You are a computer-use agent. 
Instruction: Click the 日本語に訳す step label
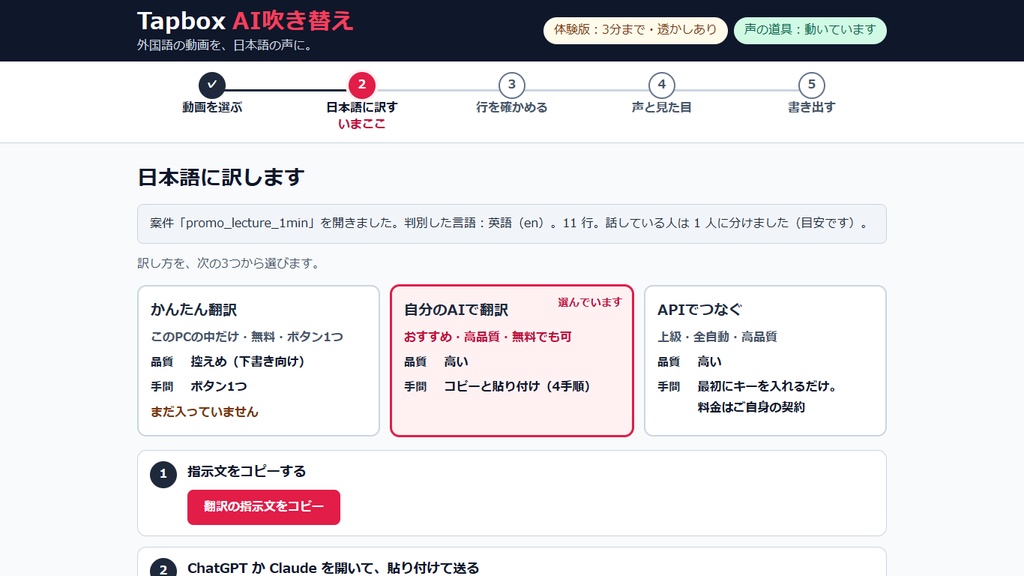click(x=362, y=107)
